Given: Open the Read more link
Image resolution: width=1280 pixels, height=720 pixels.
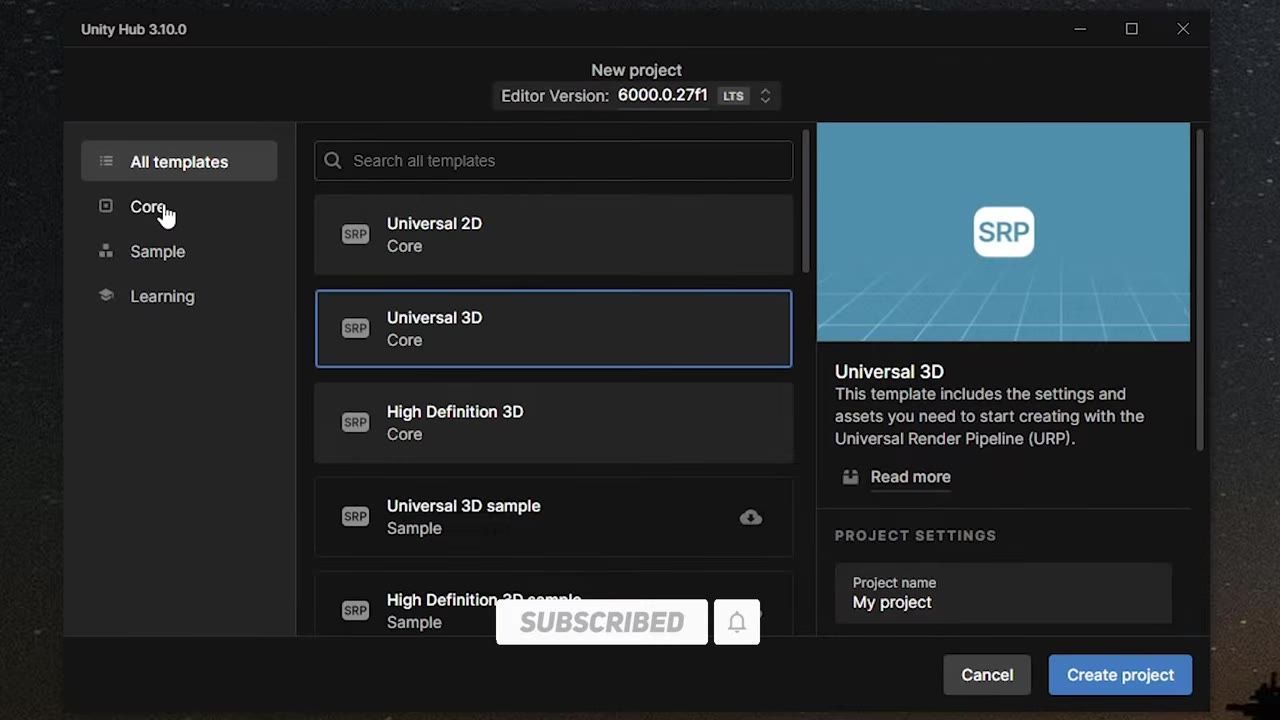Looking at the screenshot, I should point(910,477).
